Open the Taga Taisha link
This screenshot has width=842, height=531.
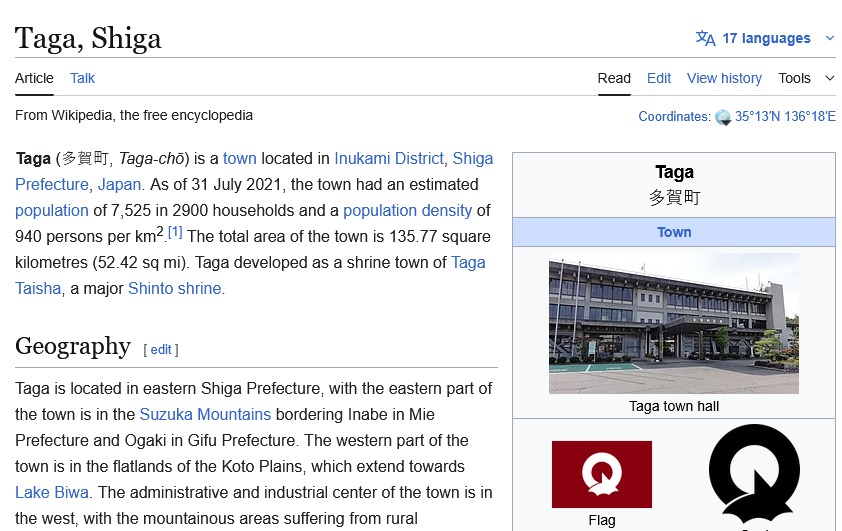coord(468,263)
